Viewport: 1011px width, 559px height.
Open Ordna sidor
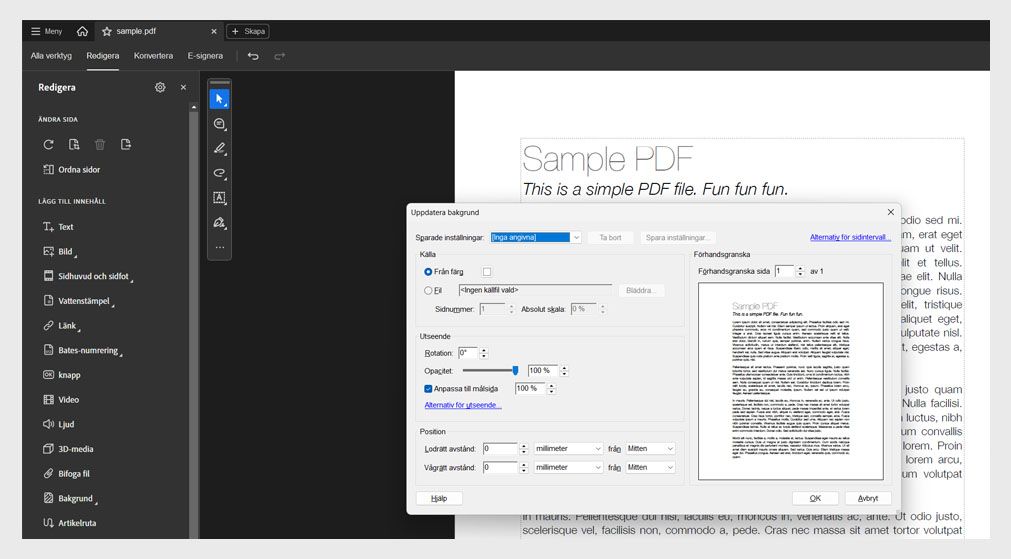tap(72, 170)
